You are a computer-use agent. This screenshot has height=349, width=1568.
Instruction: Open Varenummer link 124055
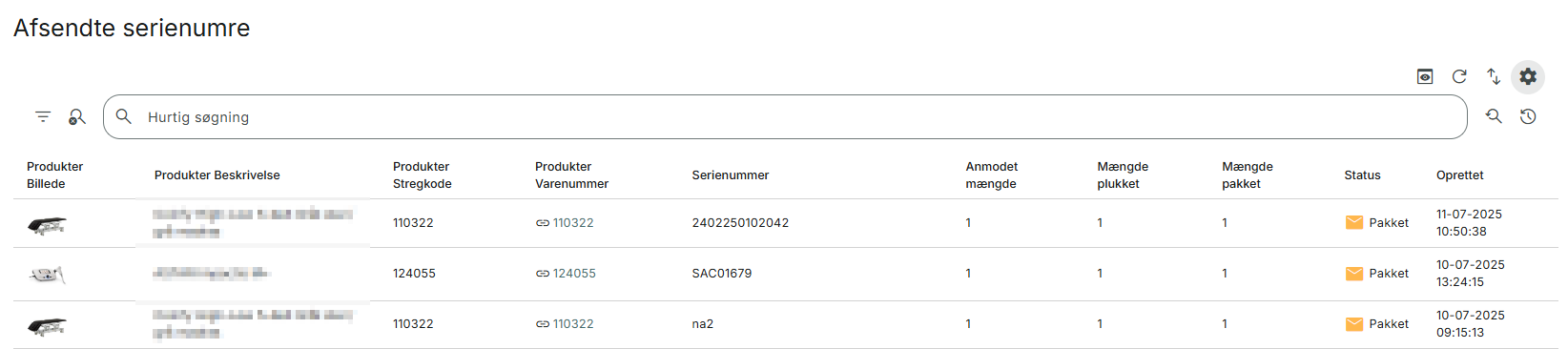566,274
